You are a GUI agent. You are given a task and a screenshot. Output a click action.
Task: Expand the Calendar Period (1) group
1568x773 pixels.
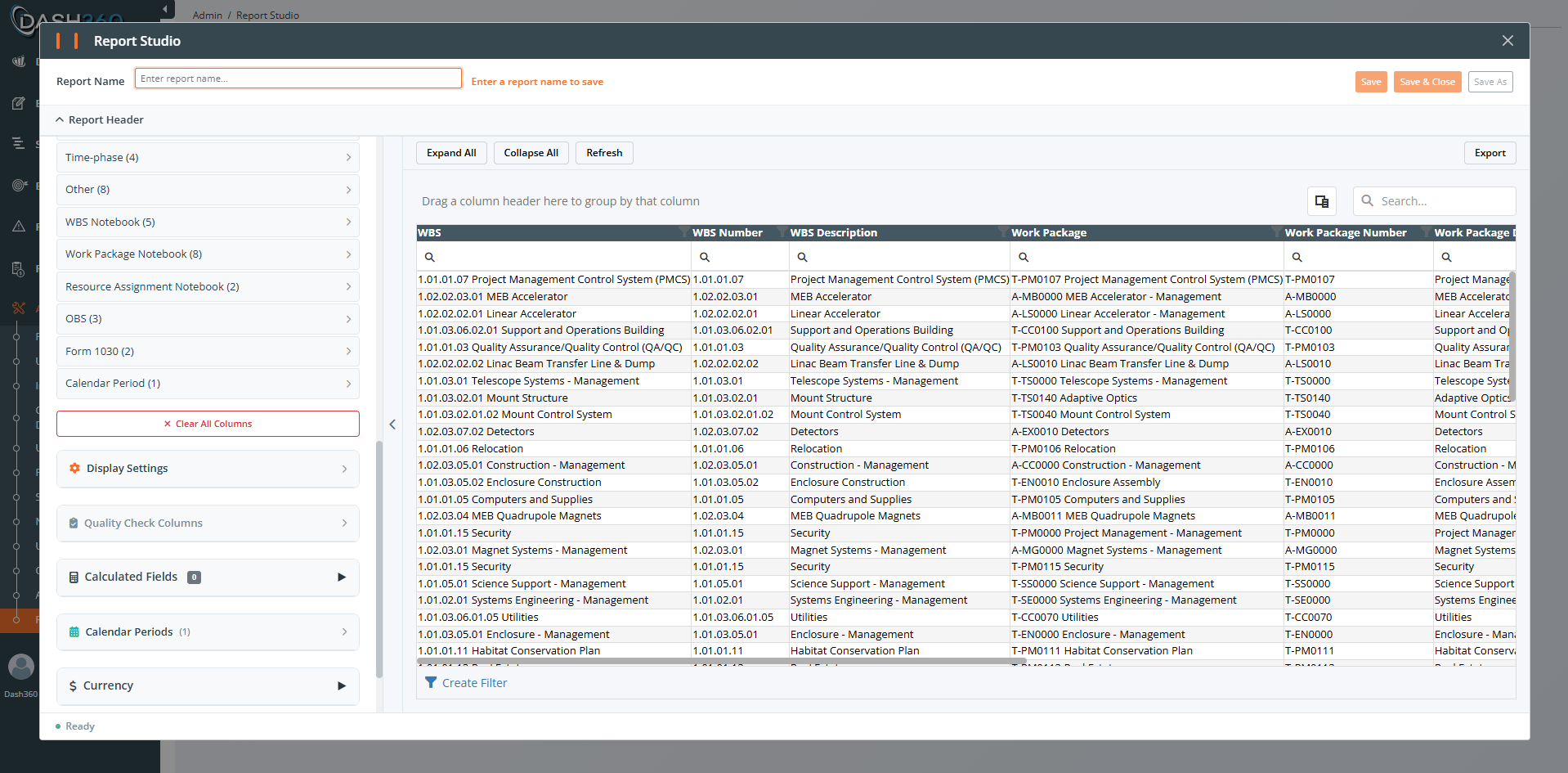coord(208,383)
